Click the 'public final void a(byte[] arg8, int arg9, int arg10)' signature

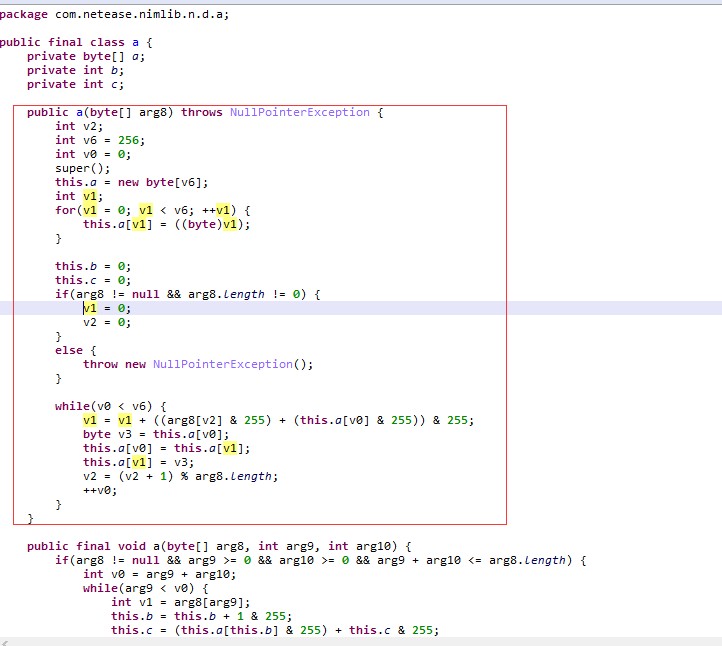219,546
